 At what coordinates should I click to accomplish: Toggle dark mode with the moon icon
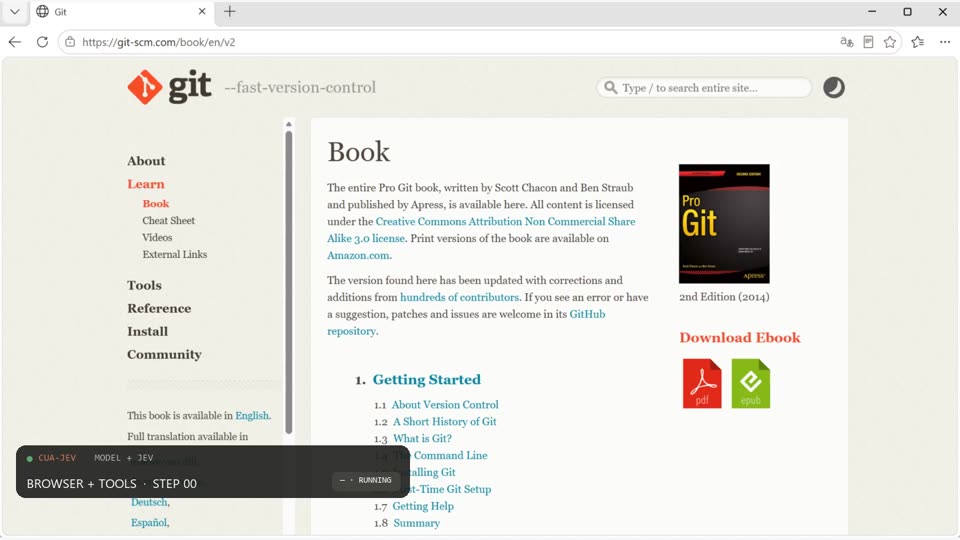833,88
